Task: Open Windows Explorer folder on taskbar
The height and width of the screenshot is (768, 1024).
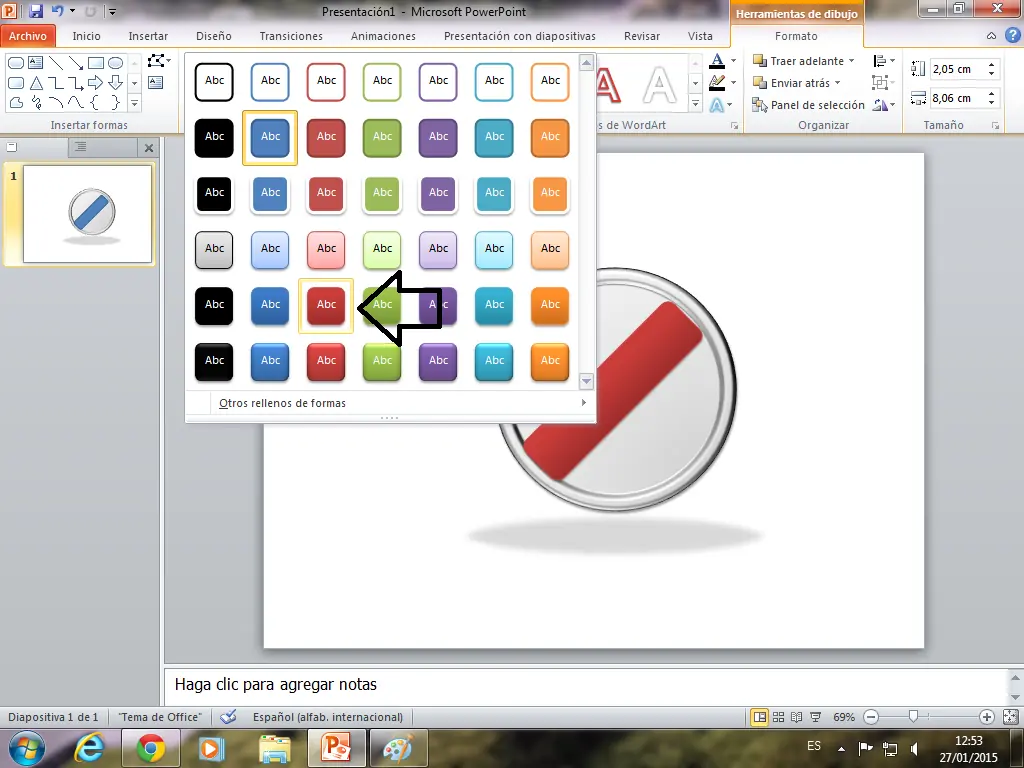Action: 275,748
